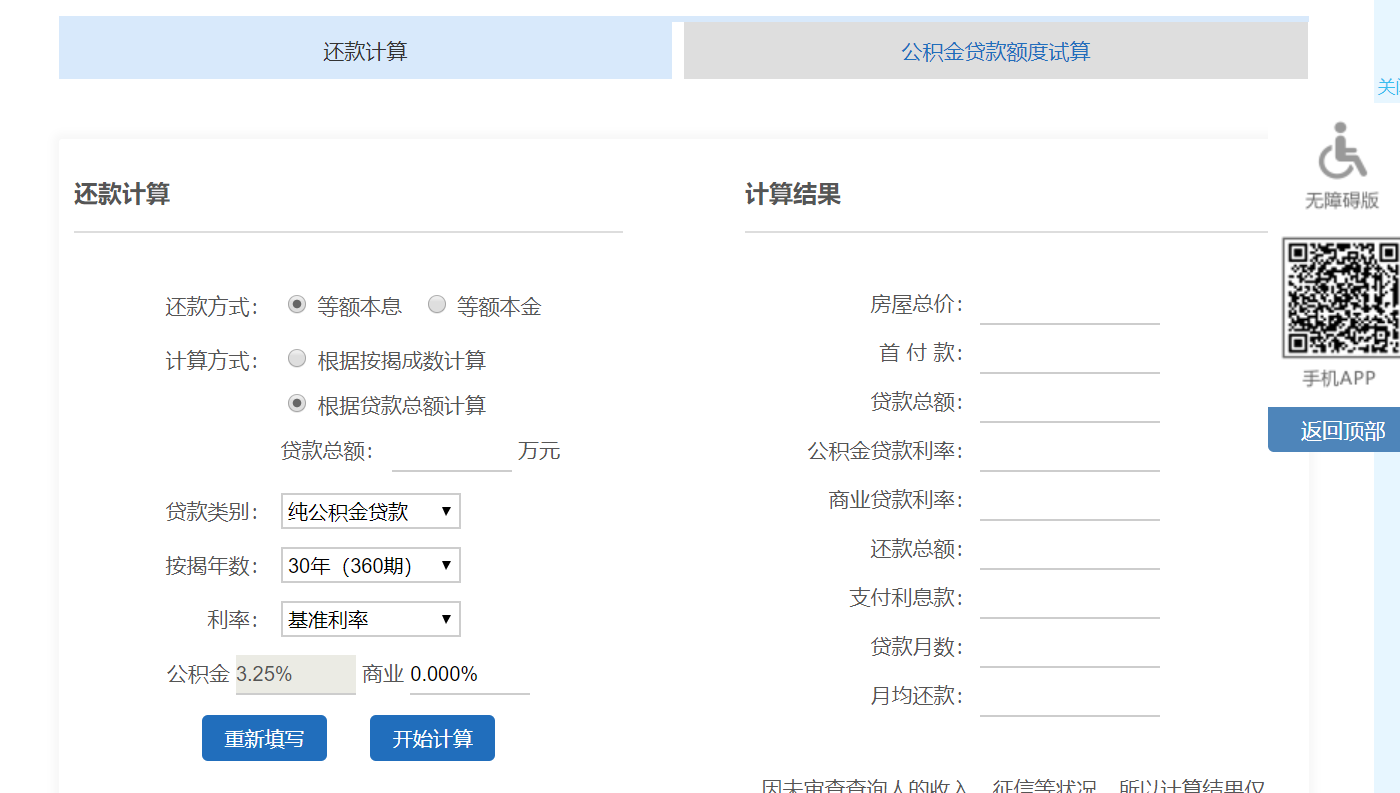Viewport: 1400px width, 793px height.
Task: Click the 公积金 3.25% rate field
Action: (x=295, y=675)
